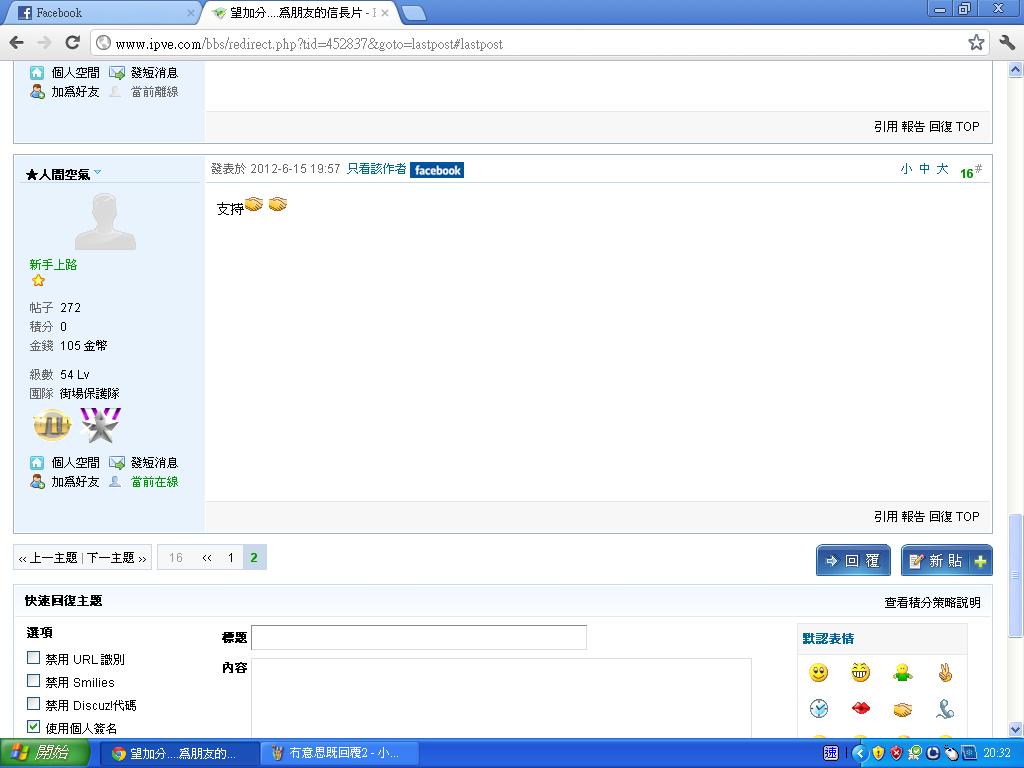
Task: Insert the green shirt person emoticon
Action: pos(903,673)
